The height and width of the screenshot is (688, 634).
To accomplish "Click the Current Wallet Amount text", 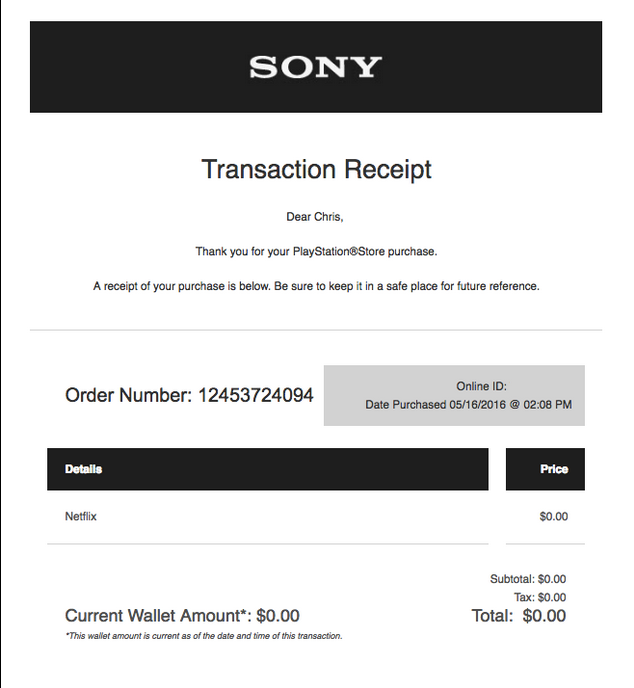I will point(182,616).
